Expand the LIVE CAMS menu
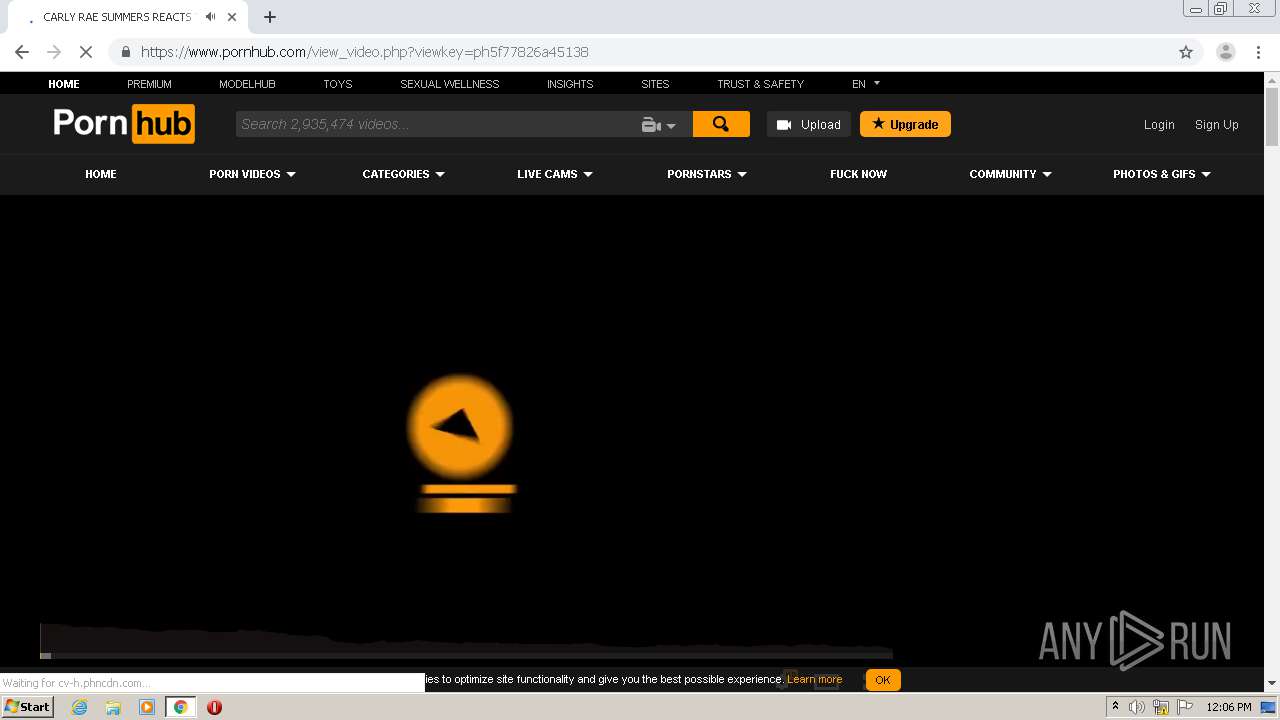The width and height of the screenshot is (1280, 720). pyautogui.click(x=555, y=174)
